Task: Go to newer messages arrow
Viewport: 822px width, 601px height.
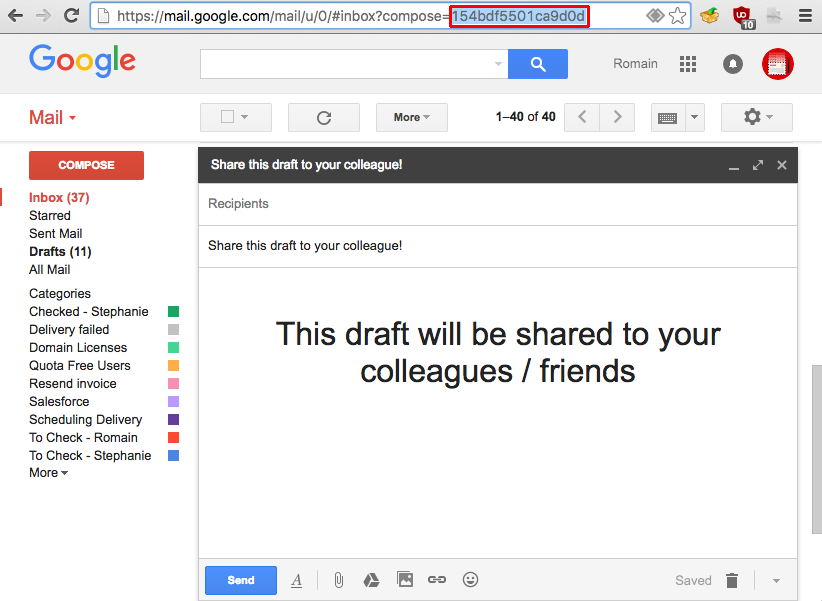Action: tap(582, 116)
